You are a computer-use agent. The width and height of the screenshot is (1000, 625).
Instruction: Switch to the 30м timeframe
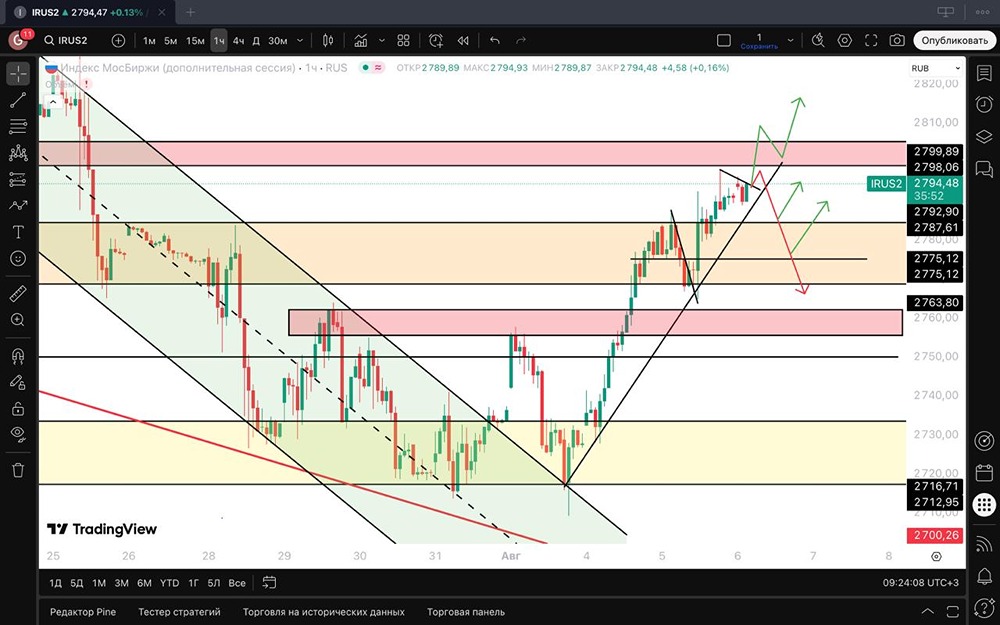277,40
